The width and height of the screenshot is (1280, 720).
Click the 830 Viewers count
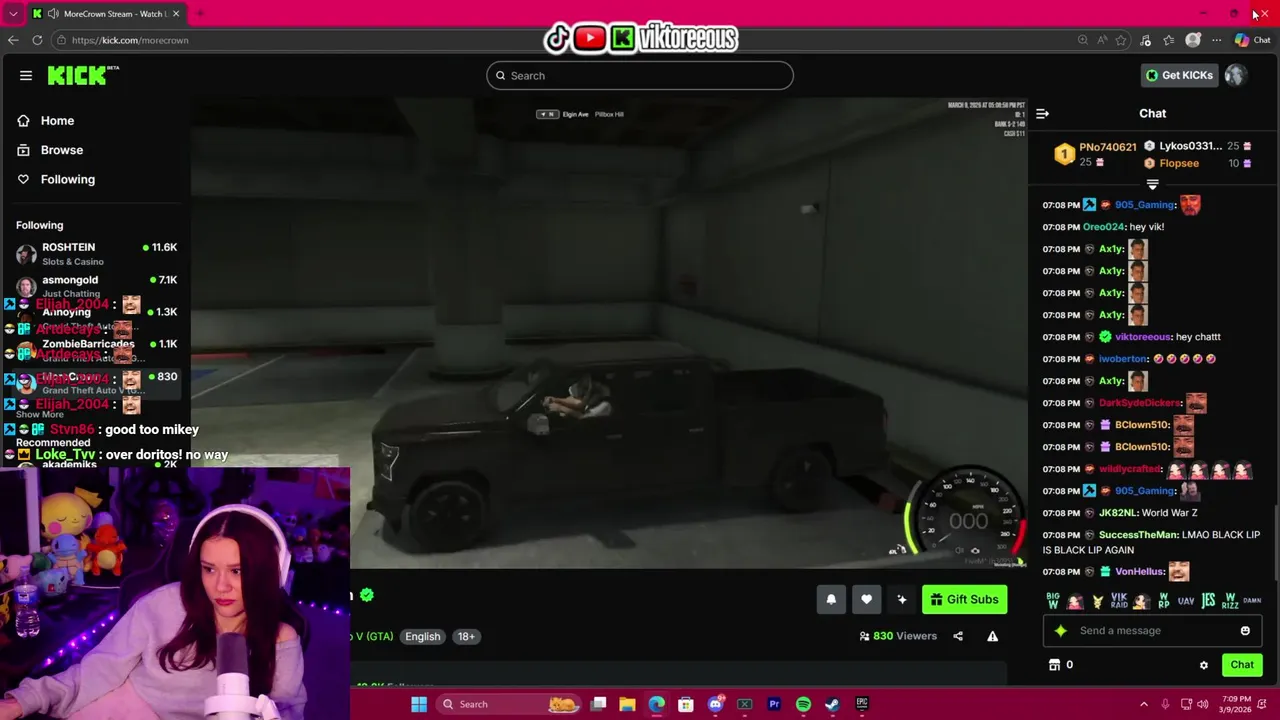coord(898,636)
